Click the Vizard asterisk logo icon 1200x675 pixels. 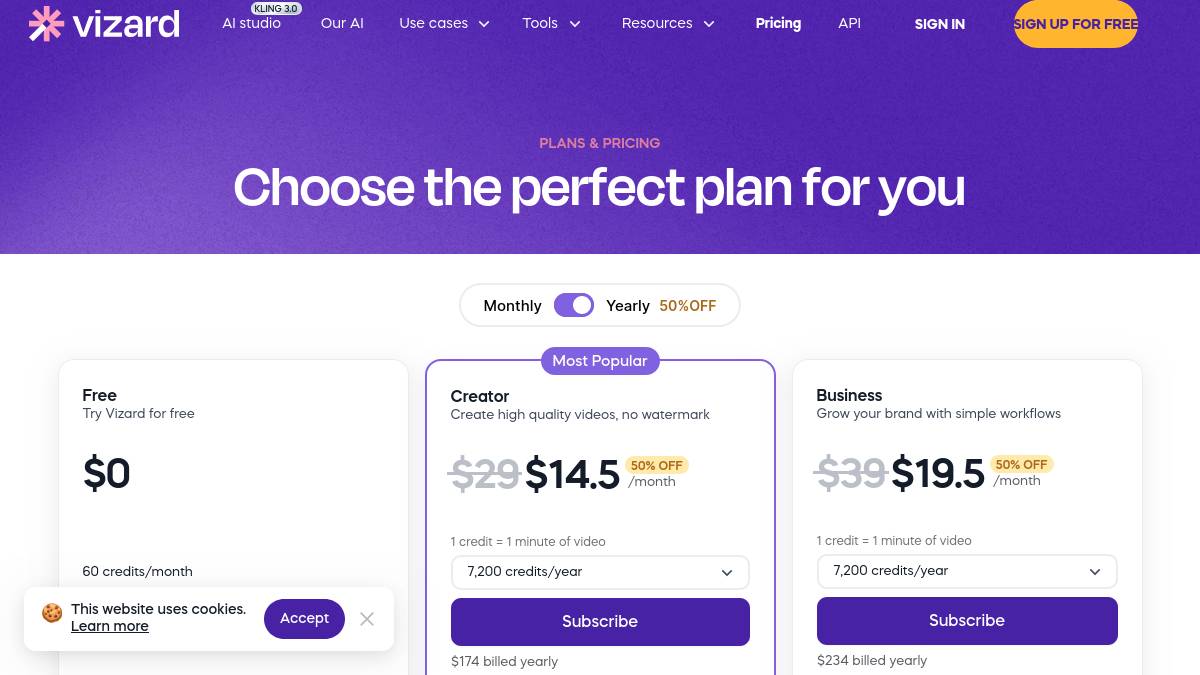(x=46, y=24)
